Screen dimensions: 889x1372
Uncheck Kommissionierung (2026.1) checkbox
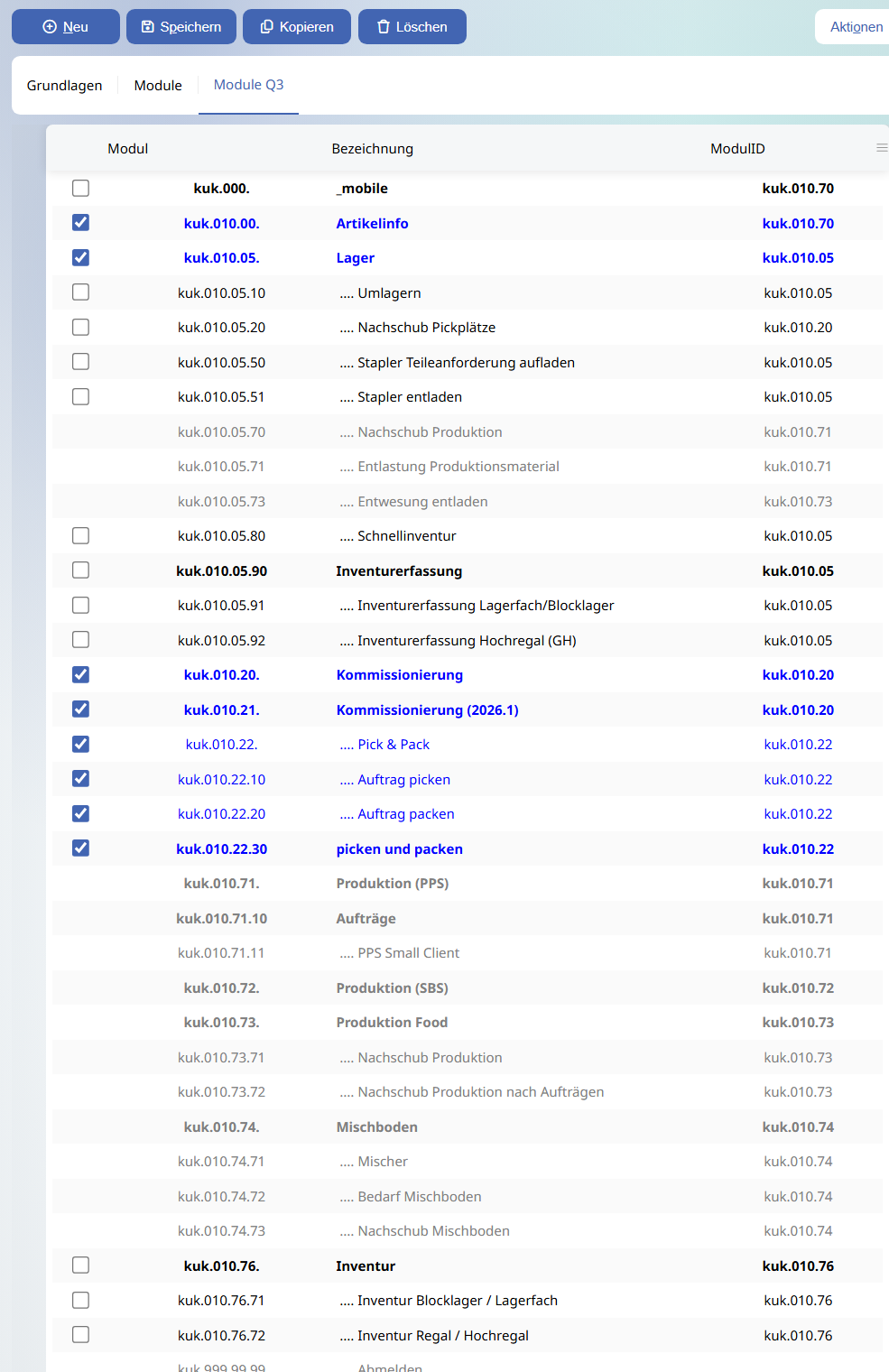pos(80,709)
